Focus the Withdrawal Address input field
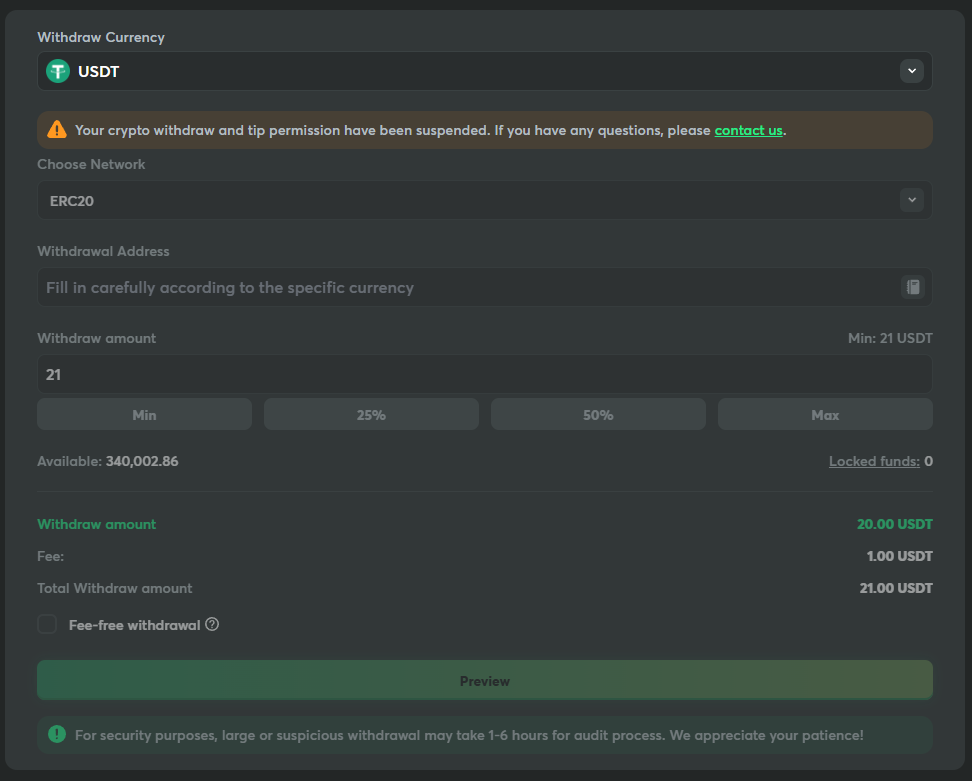972x781 pixels. (465, 287)
